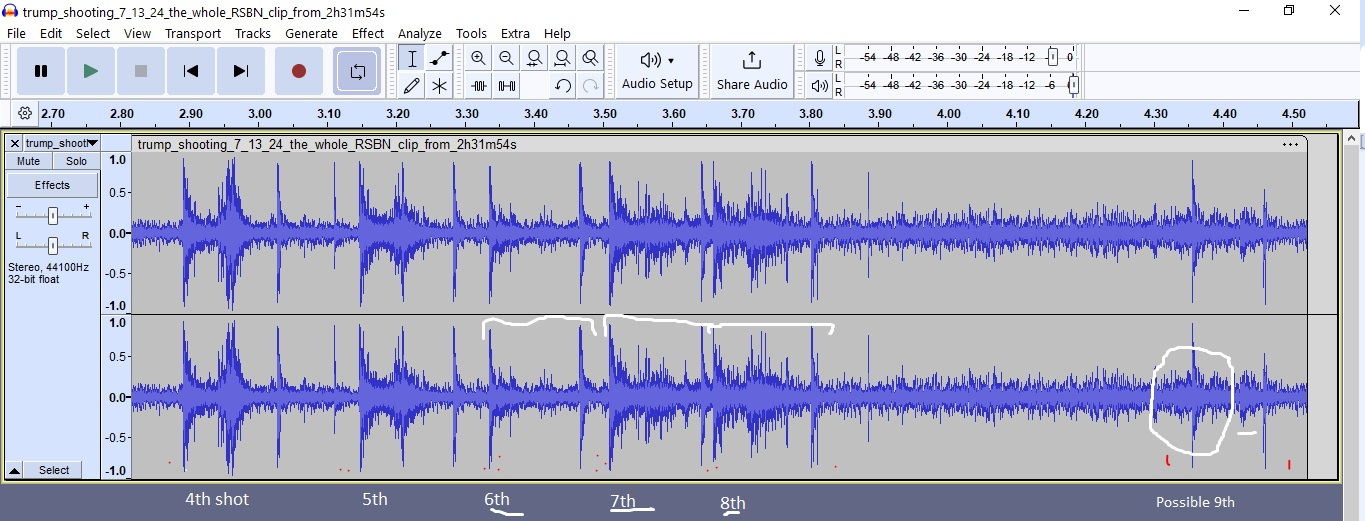Viewport: 1365px width, 521px height.
Task: Open timeline options gear icon
Action: [25, 113]
